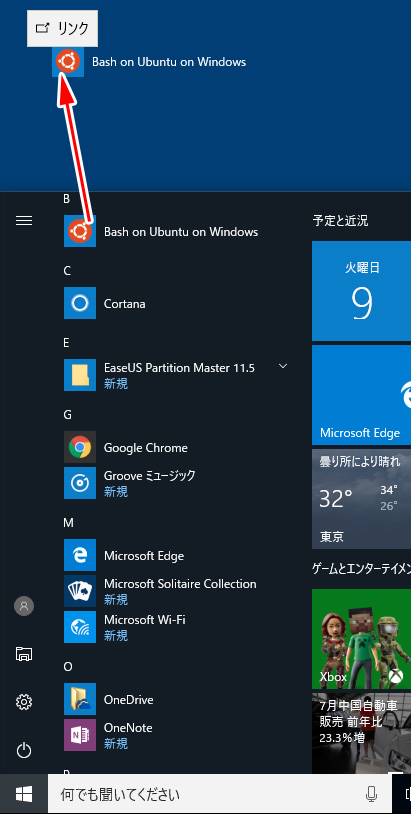The image size is (411, 814).
Task: Open the user account button
Action: [24, 606]
